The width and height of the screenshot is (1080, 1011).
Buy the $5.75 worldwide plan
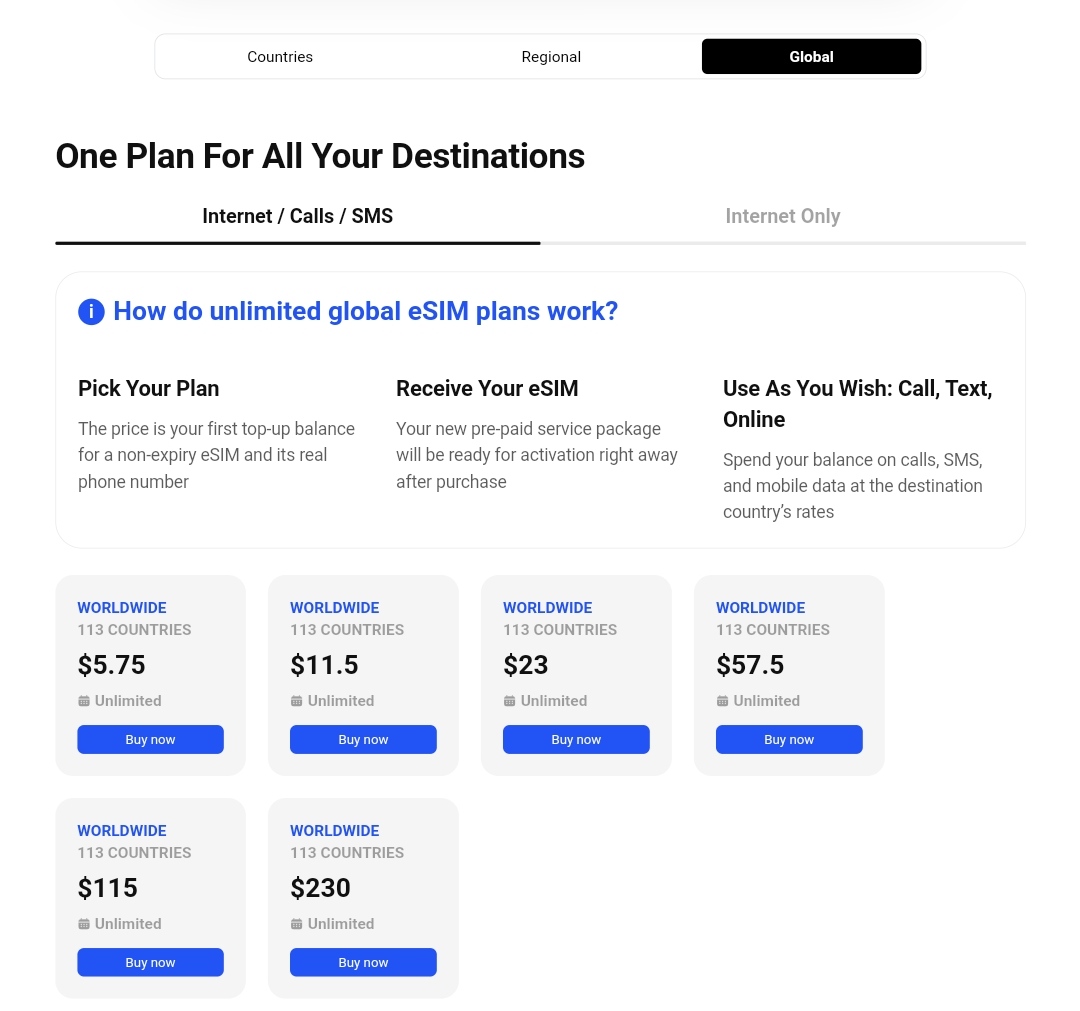pyautogui.click(x=150, y=740)
